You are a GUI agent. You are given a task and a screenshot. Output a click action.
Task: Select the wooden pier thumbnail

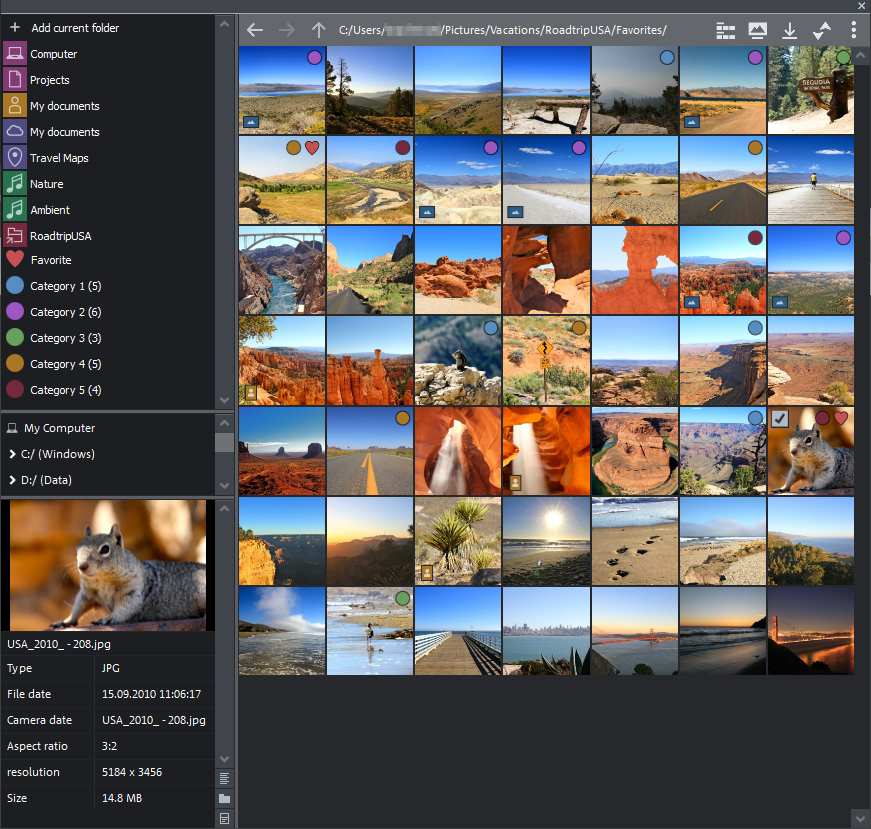[458, 631]
